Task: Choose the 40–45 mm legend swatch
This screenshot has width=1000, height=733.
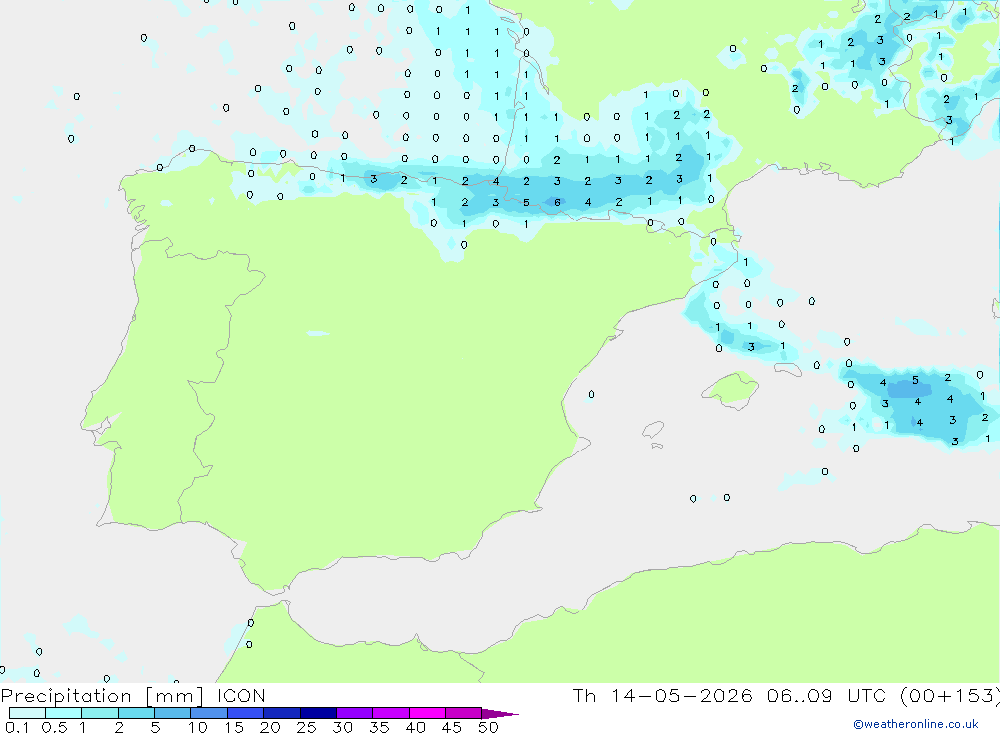Action: pos(427,713)
